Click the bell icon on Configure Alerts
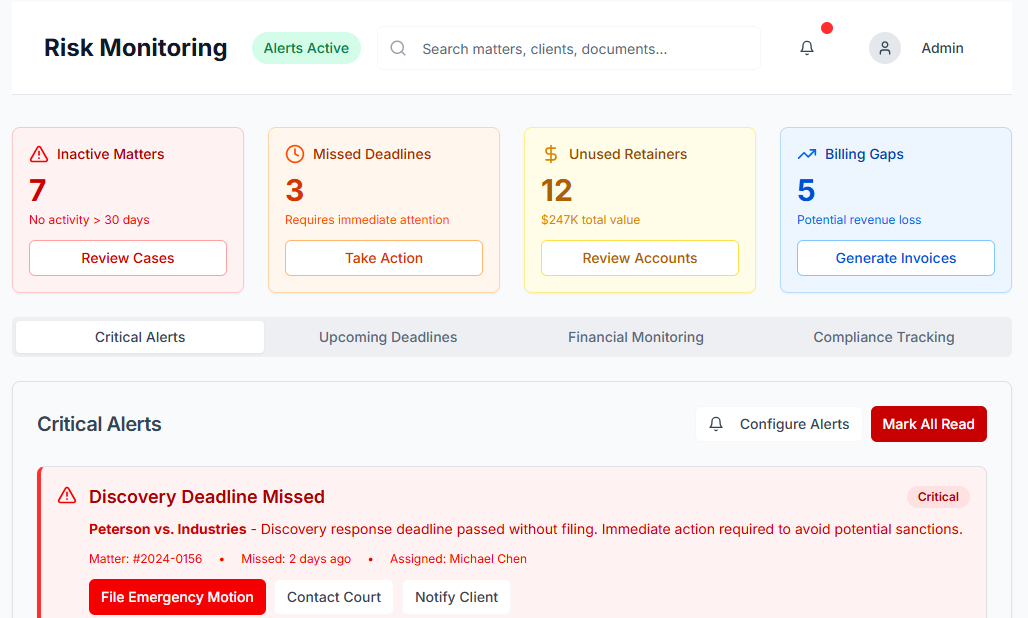 tap(716, 424)
